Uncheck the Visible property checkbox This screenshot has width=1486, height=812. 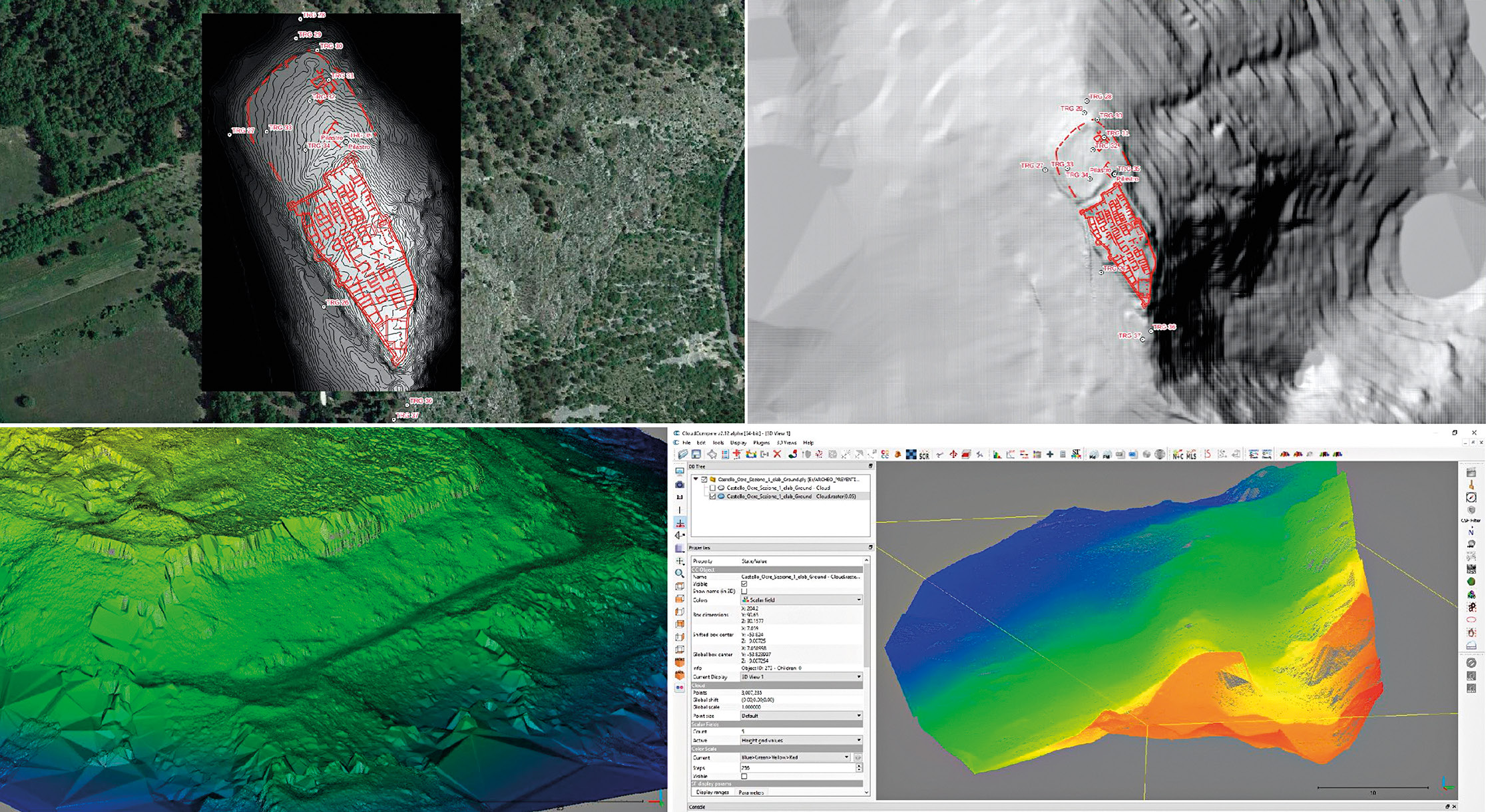[744, 584]
